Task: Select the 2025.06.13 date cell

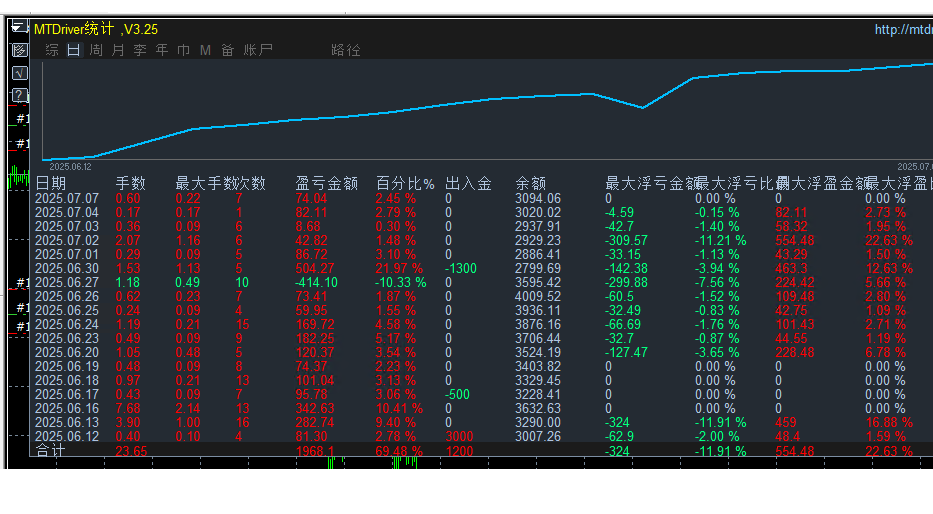Action: pos(67,422)
